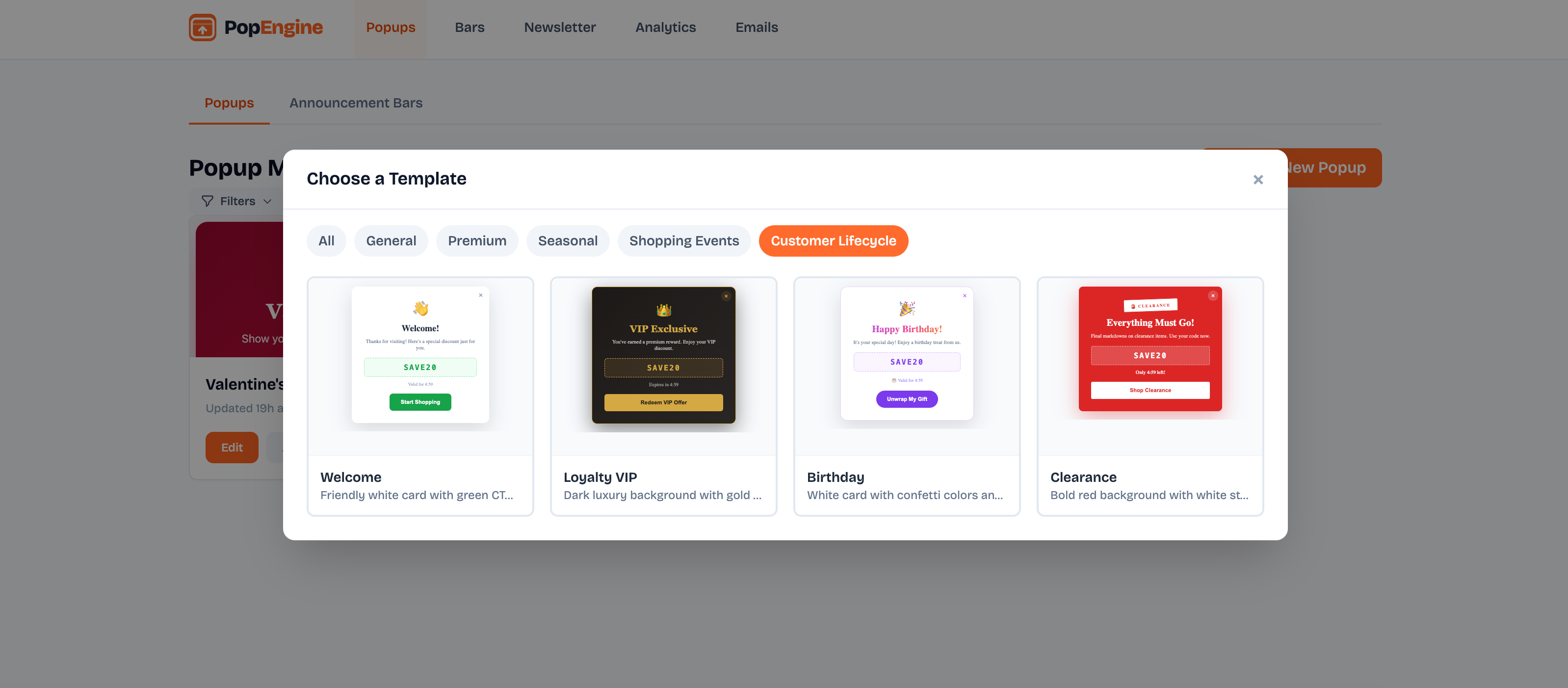Select the All template category
The height and width of the screenshot is (688, 1568).
pos(326,241)
